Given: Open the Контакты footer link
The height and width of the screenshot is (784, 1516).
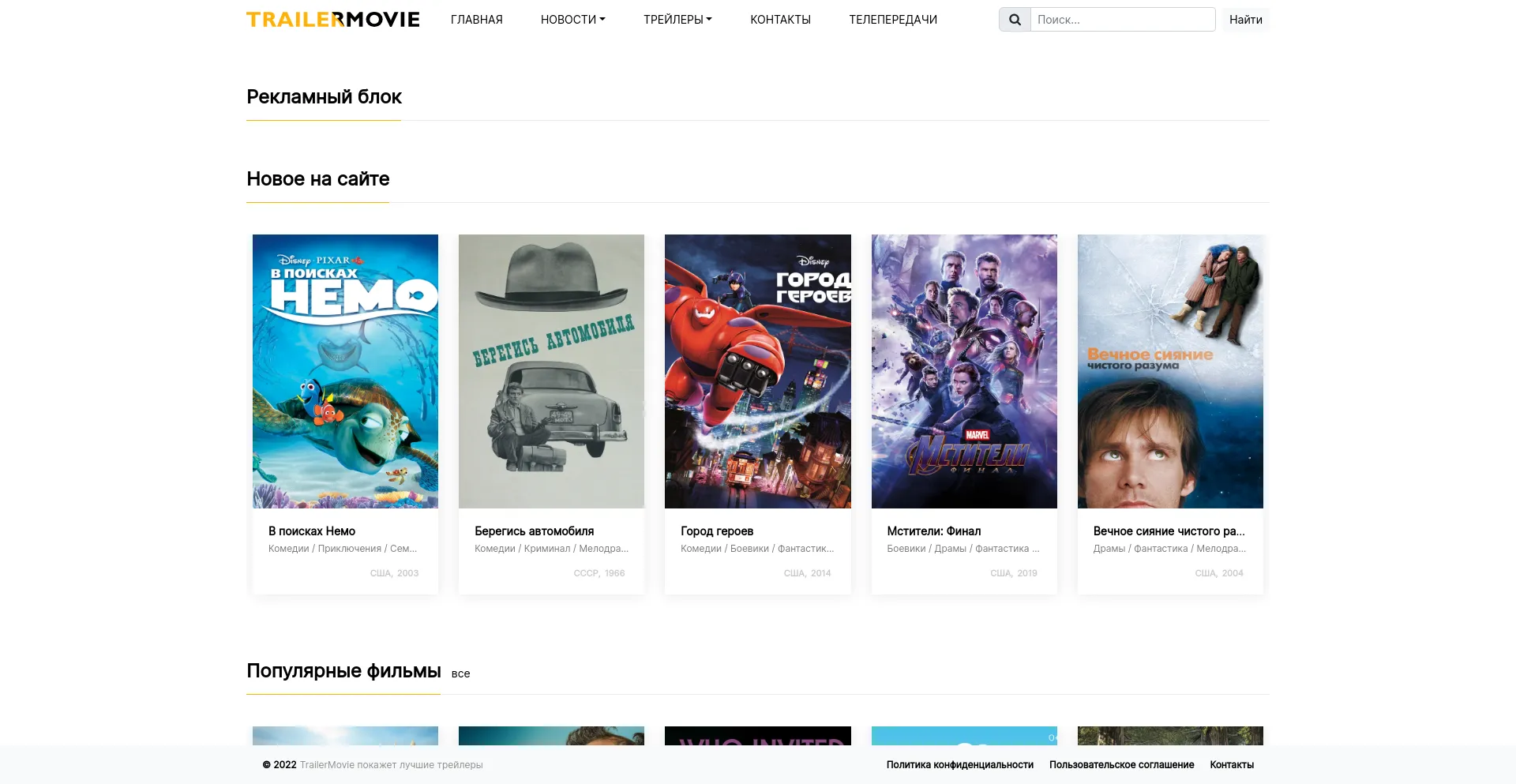Looking at the screenshot, I should (1232, 765).
